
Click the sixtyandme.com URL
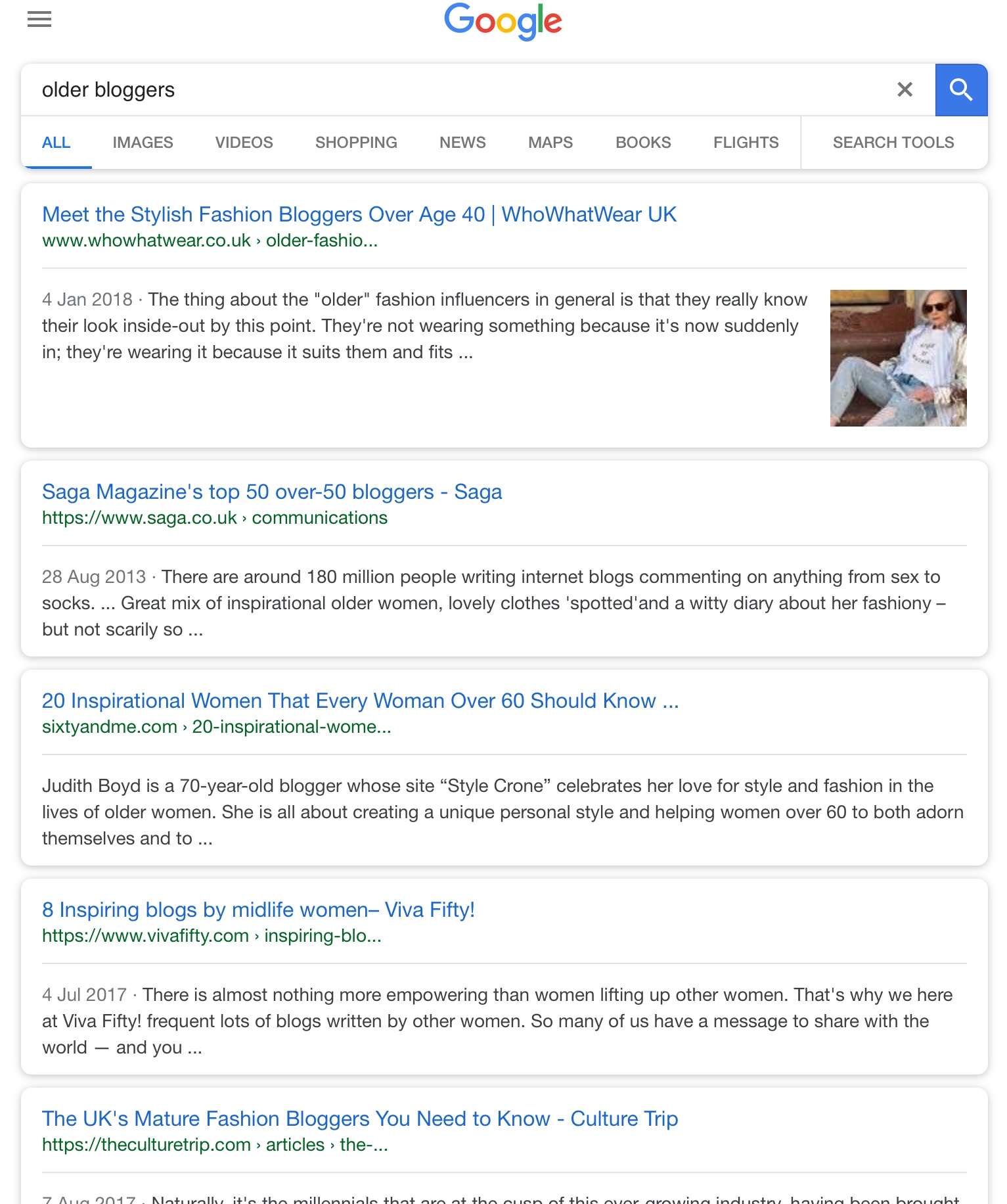click(217, 727)
